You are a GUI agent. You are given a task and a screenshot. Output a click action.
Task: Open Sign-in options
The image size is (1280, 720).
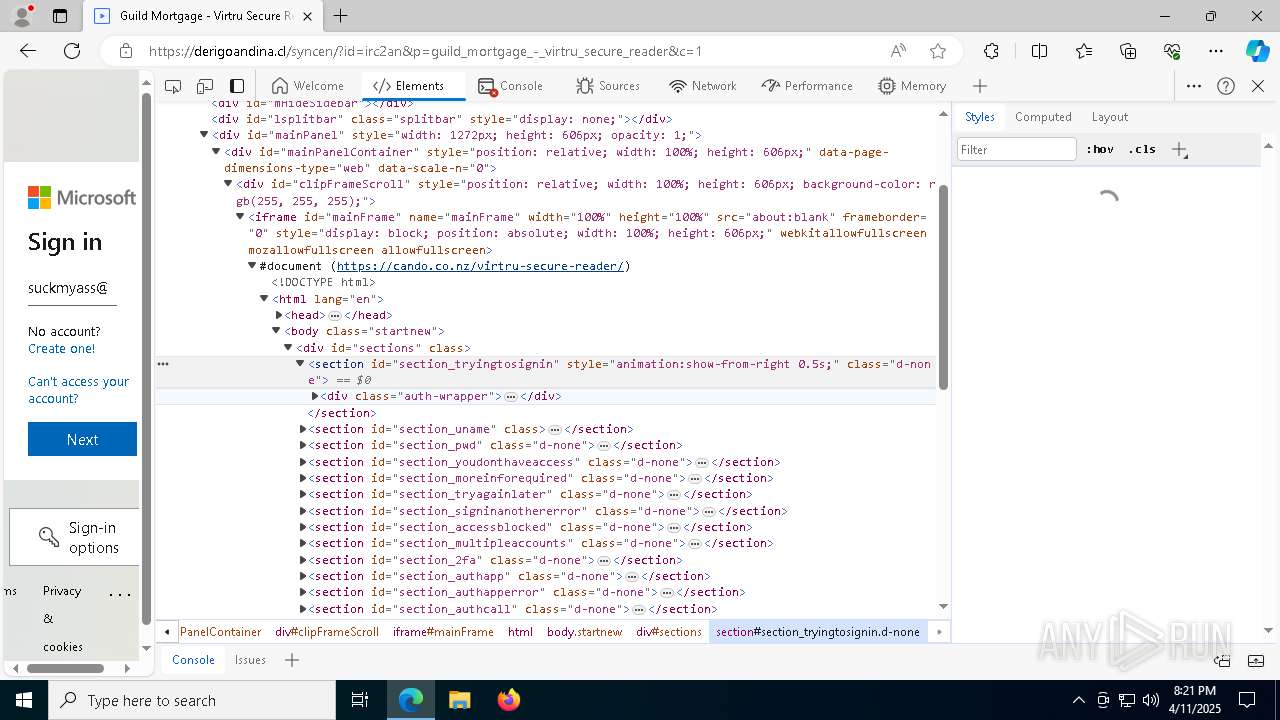[74, 537]
